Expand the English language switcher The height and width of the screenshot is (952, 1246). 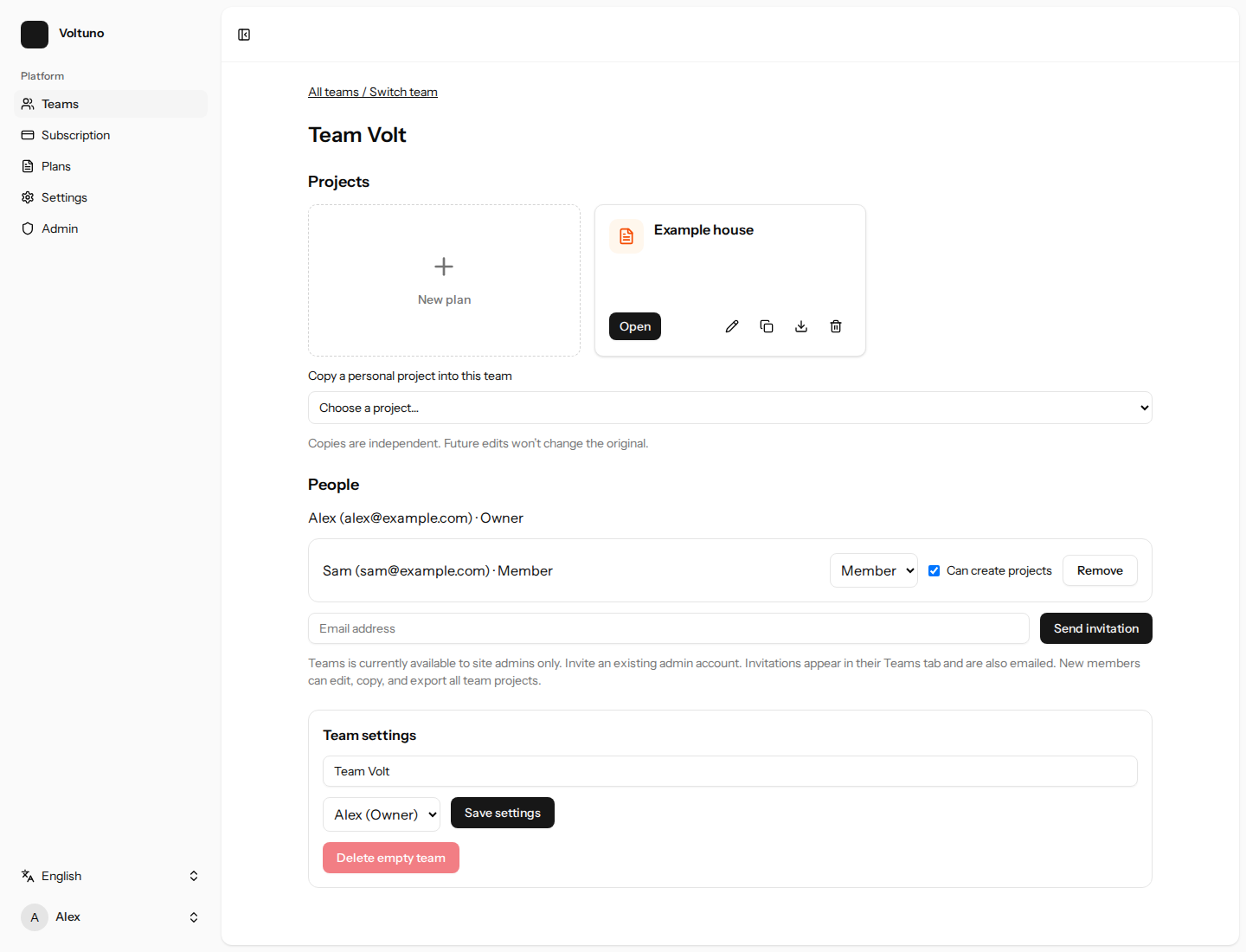(x=111, y=876)
